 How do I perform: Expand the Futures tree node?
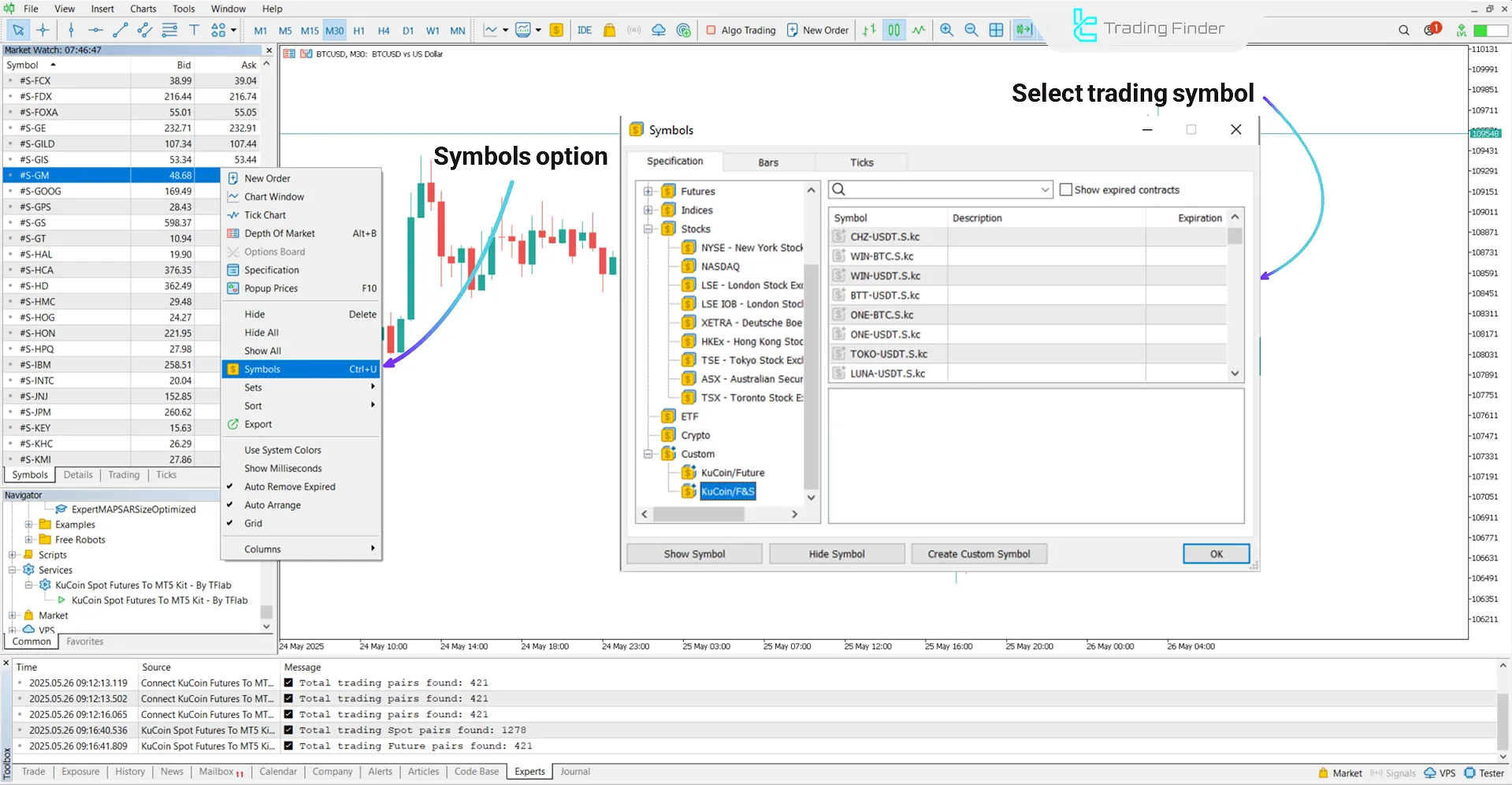point(648,191)
